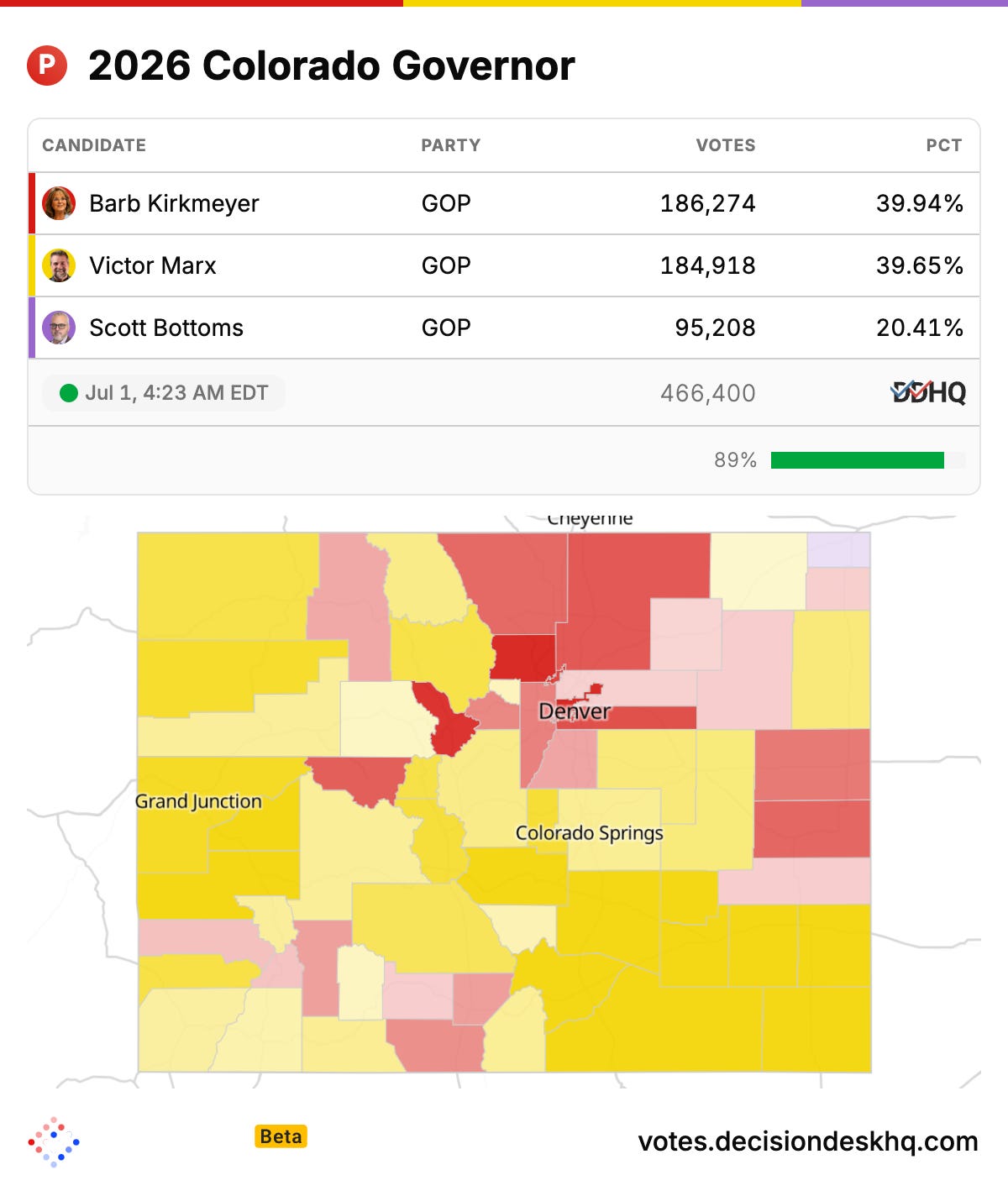The image size is (1008, 1196).
Task: Select the PARTY column header
Action: 451,145
